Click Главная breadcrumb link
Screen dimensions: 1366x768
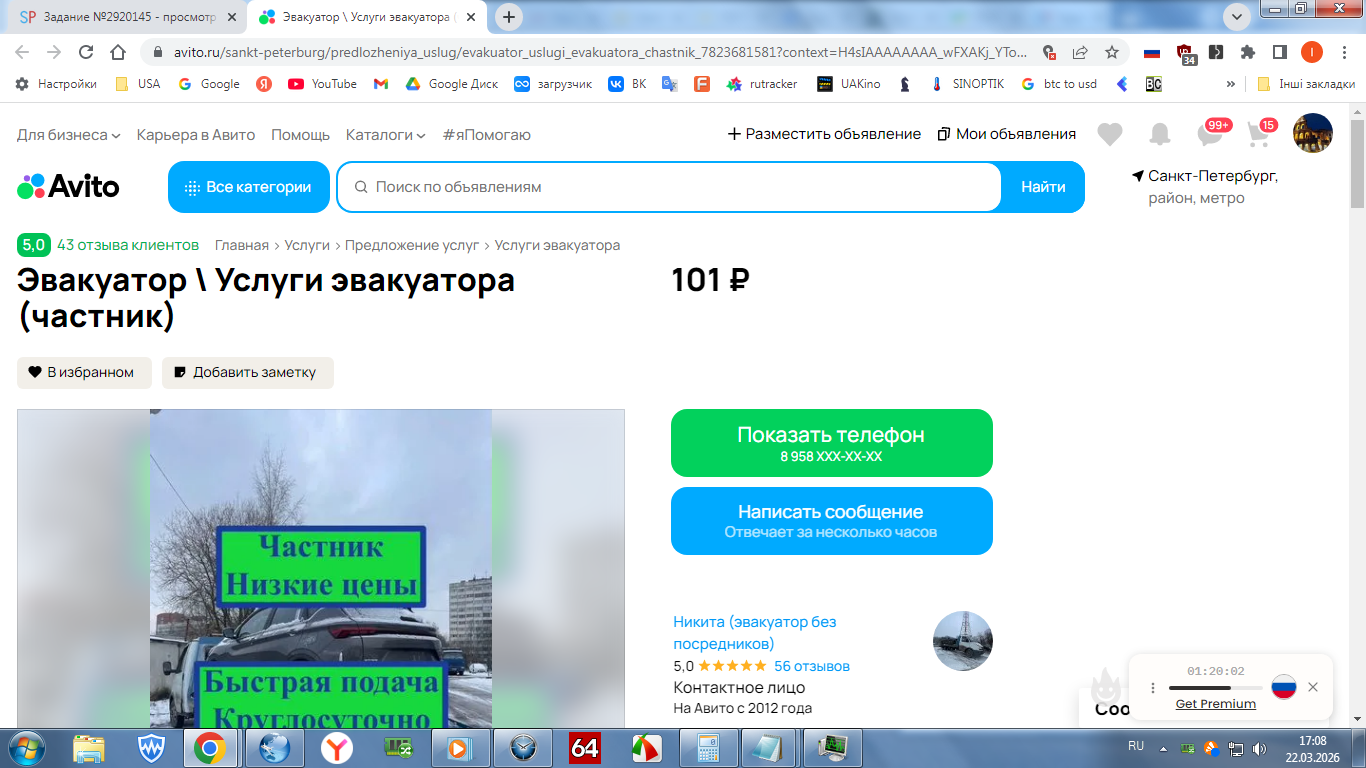click(x=242, y=245)
